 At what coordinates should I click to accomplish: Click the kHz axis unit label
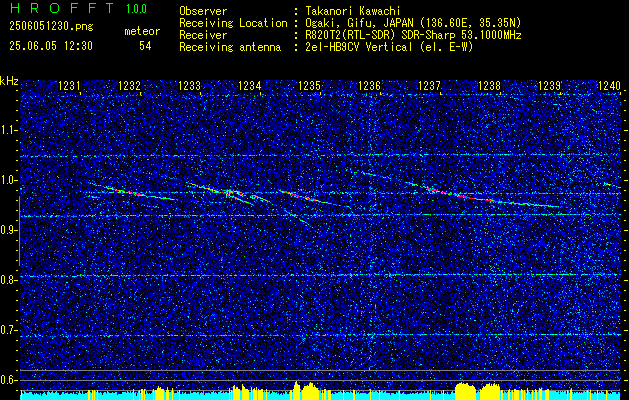point(9,81)
